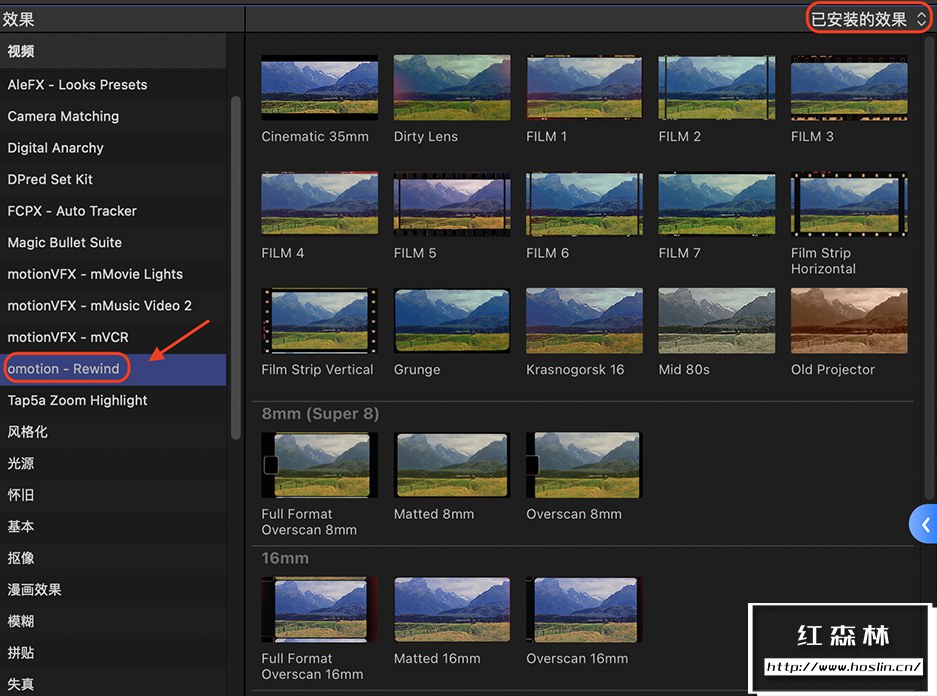Select AleFX - Looks Presets category
937x696 pixels.
tap(113, 85)
